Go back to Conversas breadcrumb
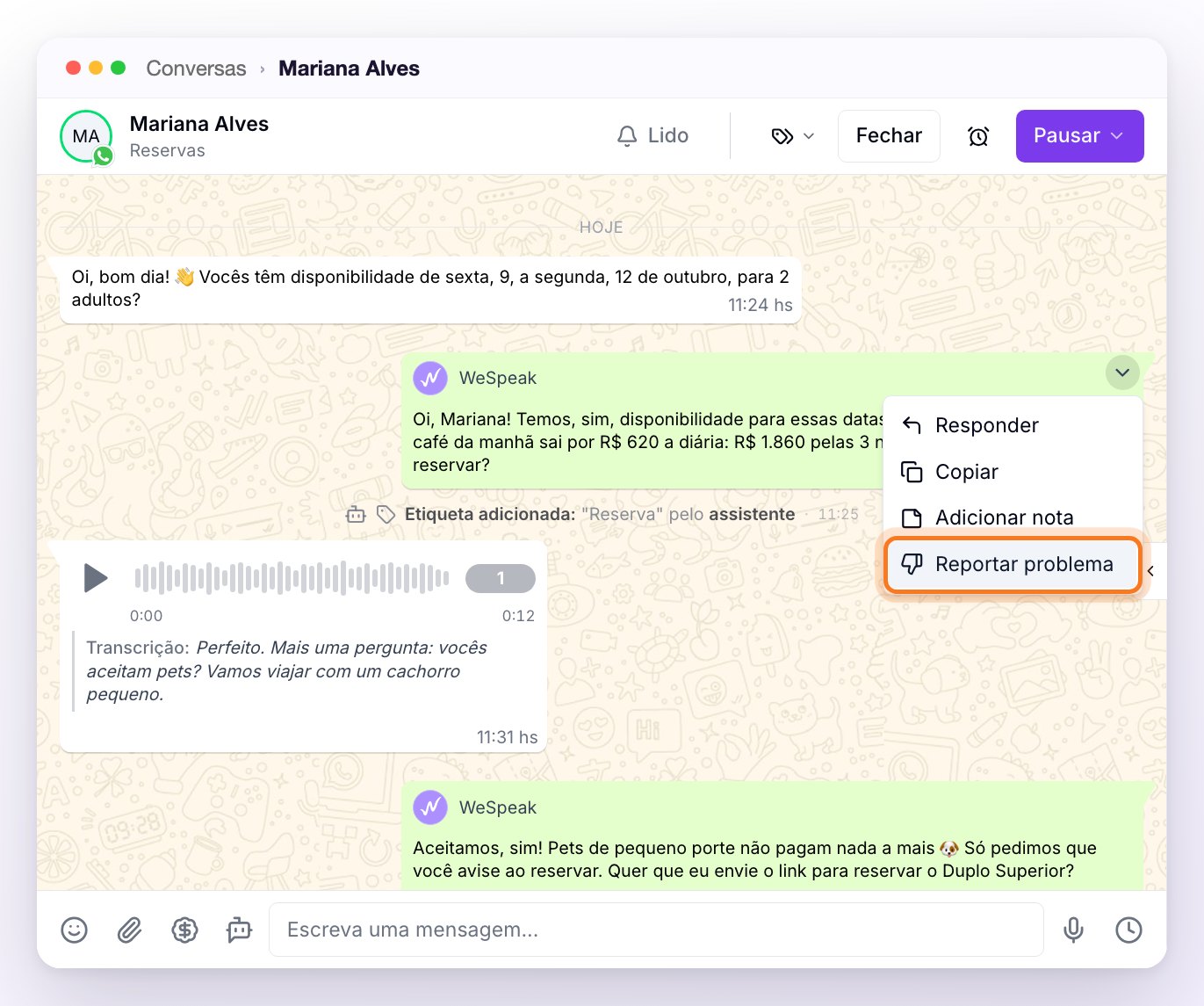 196,69
